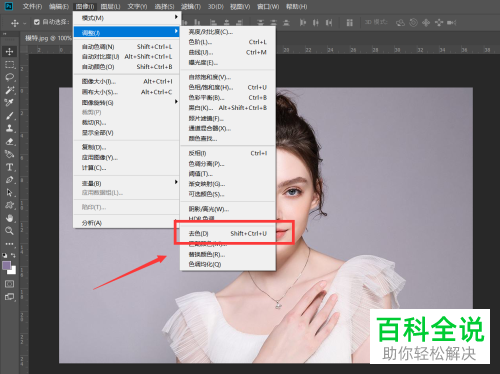500x374 pixels.
Task: Click the distribute horizontal centers icon
Action: (316, 22)
